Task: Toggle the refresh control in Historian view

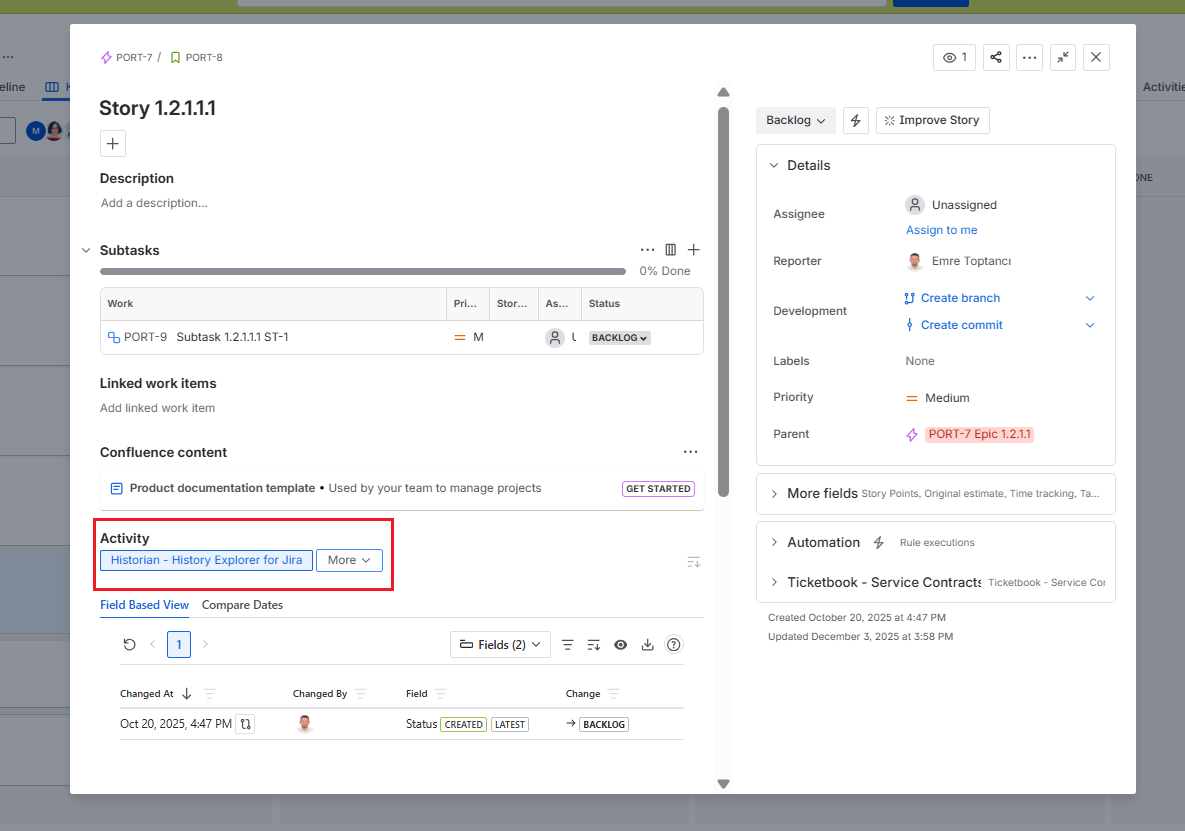Action: (x=129, y=644)
